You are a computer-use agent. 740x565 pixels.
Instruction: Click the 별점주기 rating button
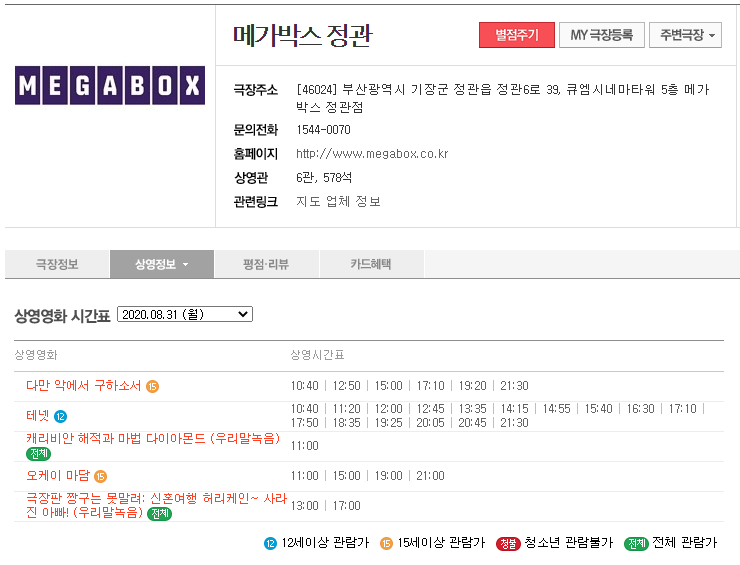(517, 35)
